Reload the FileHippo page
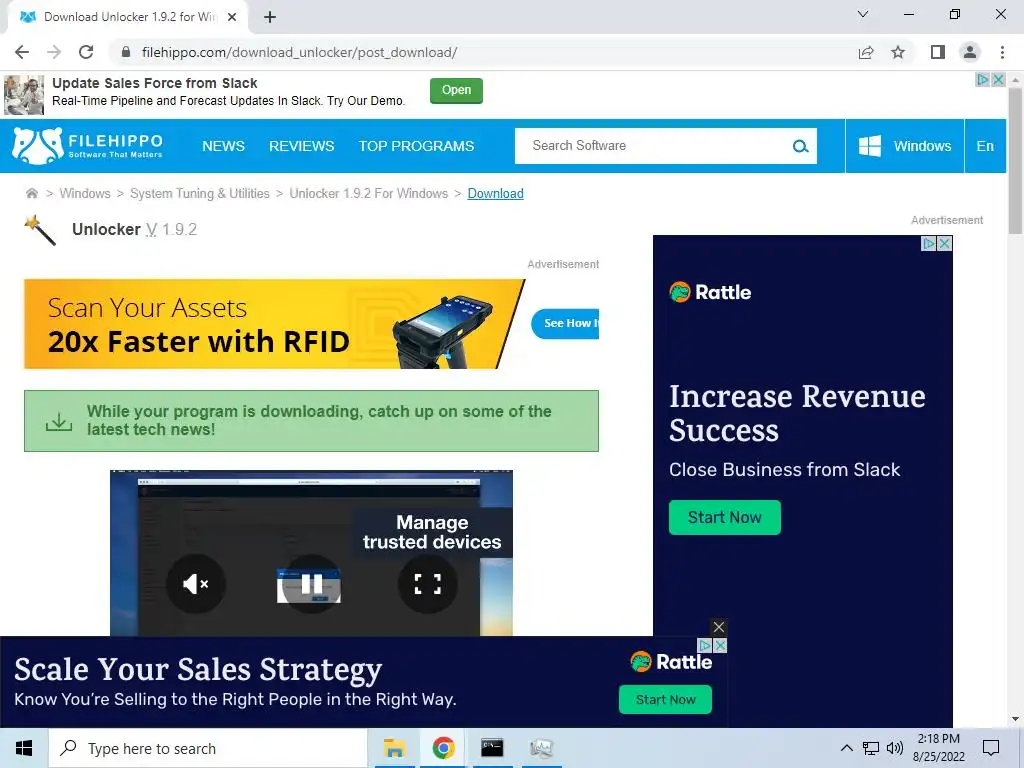This screenshot has height=768, width=1024. tap(86, 52)
